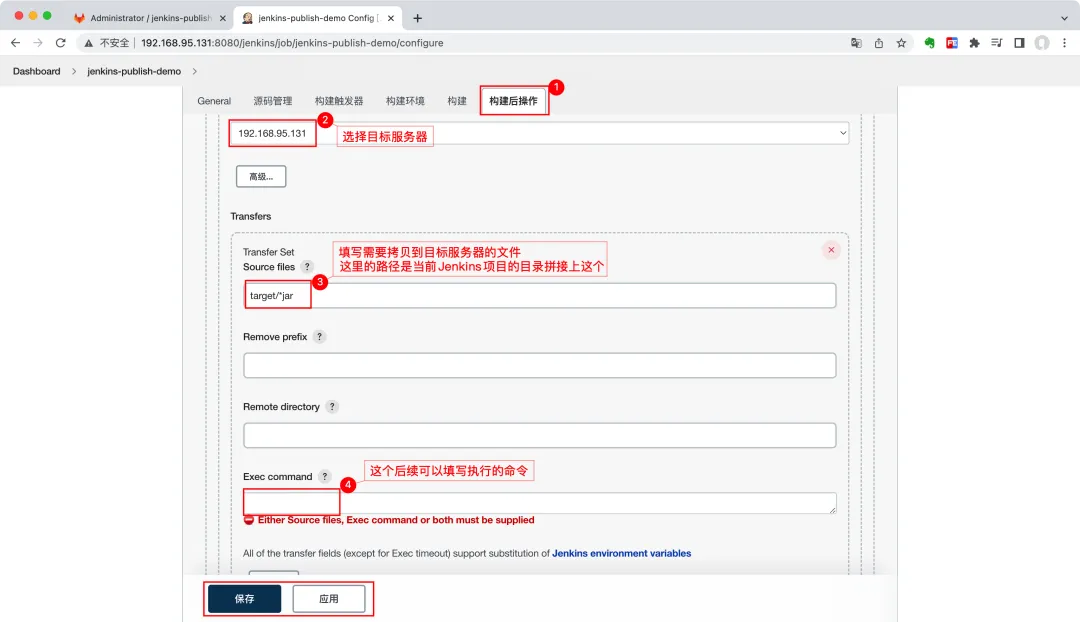Toggle the browser side panel icon
Screen dimensions: 1080x622
(1019, 43)
